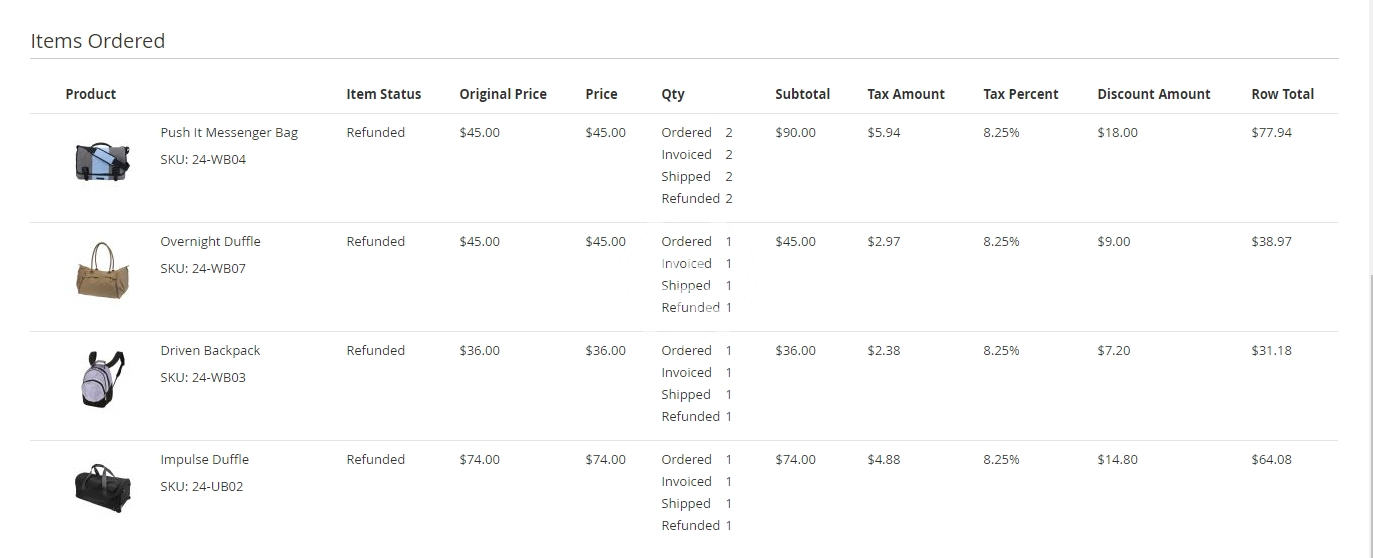Click SKU 24-WB04 text
This screenshot has height=558, width=1373.
click(203, 160)
